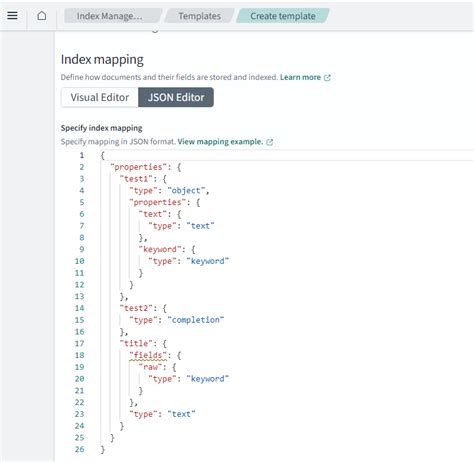Click the "completion" type value
This screenshot has height=462, width=474.
click(196, 320)
